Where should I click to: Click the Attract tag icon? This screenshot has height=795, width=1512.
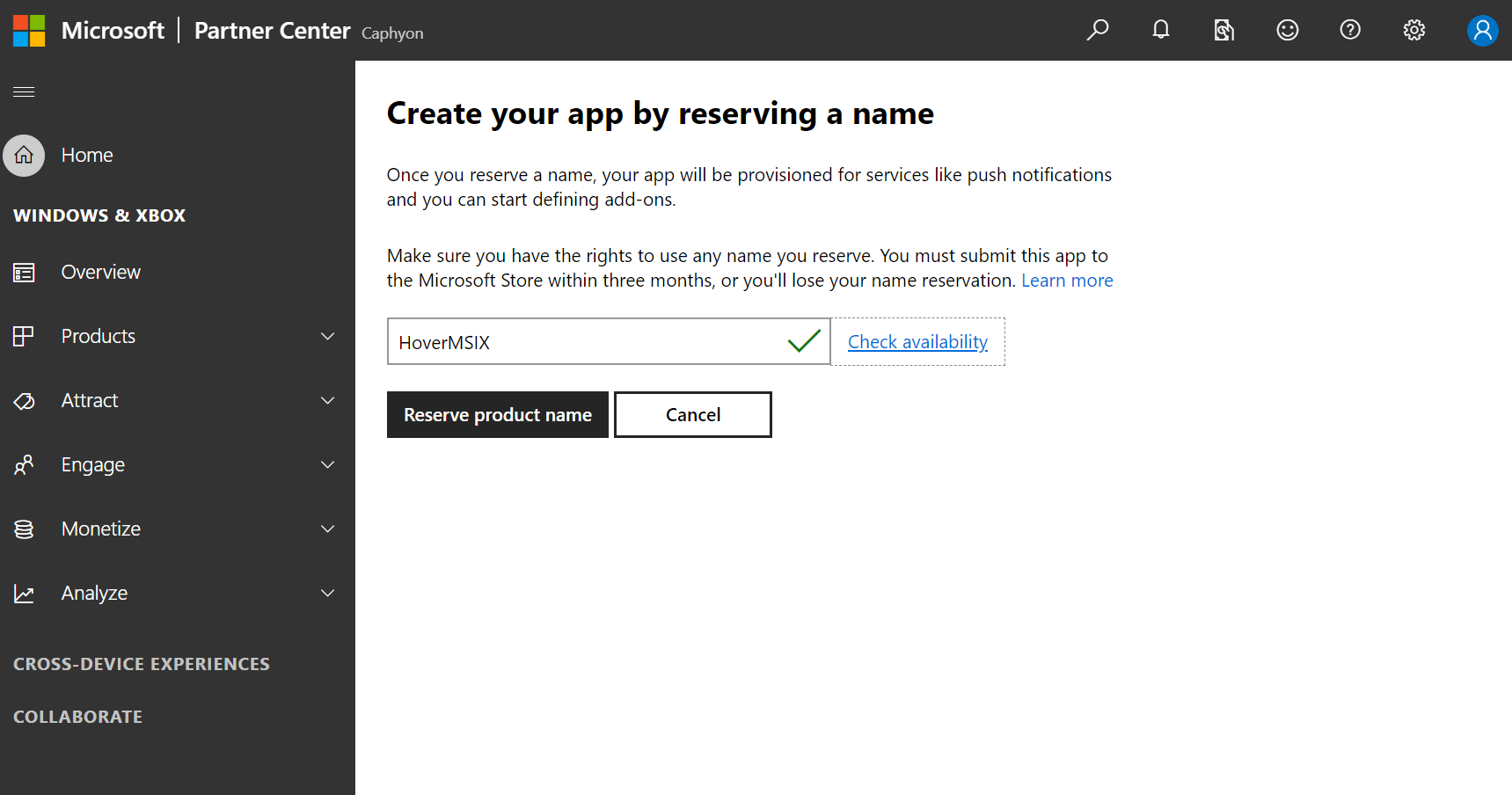24,401
